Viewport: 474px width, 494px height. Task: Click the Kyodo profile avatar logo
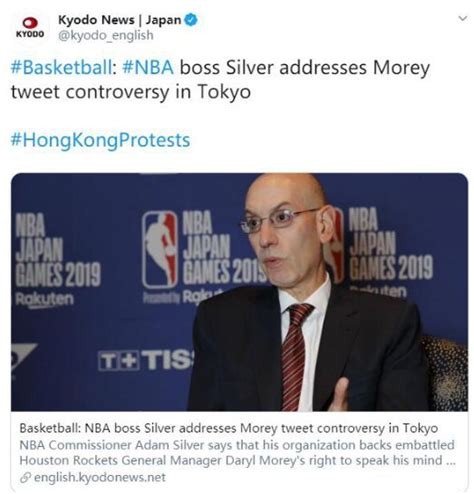click(x=30, y=28)
